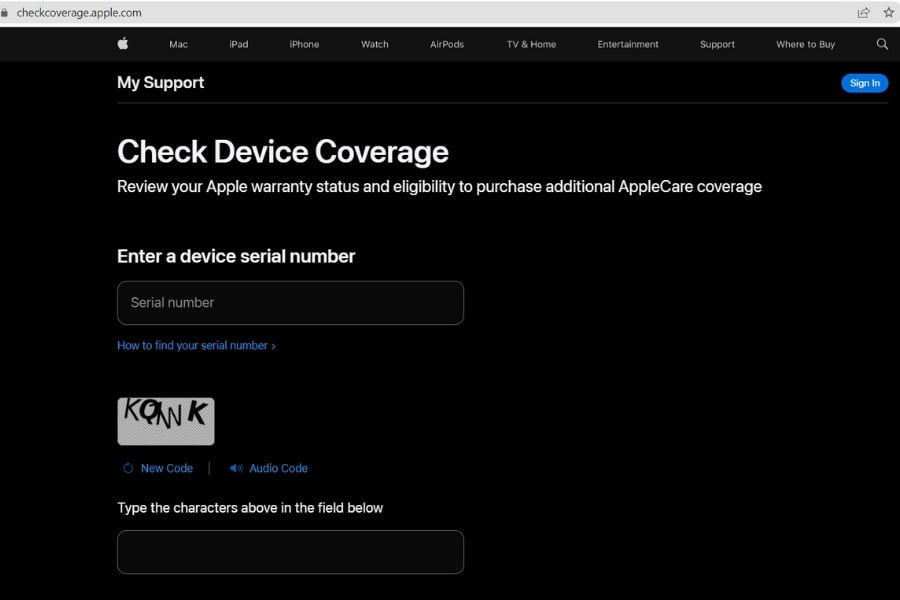Open the search magnifier icon
The height and width of the screenshot is (600, 900).
click(x=881, y=44)
